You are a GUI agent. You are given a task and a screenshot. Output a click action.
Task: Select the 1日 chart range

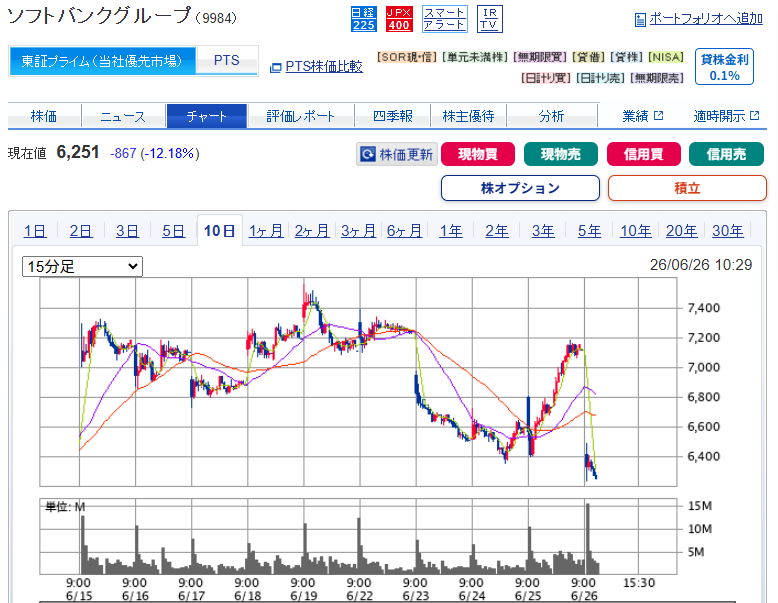coord(35,231)
